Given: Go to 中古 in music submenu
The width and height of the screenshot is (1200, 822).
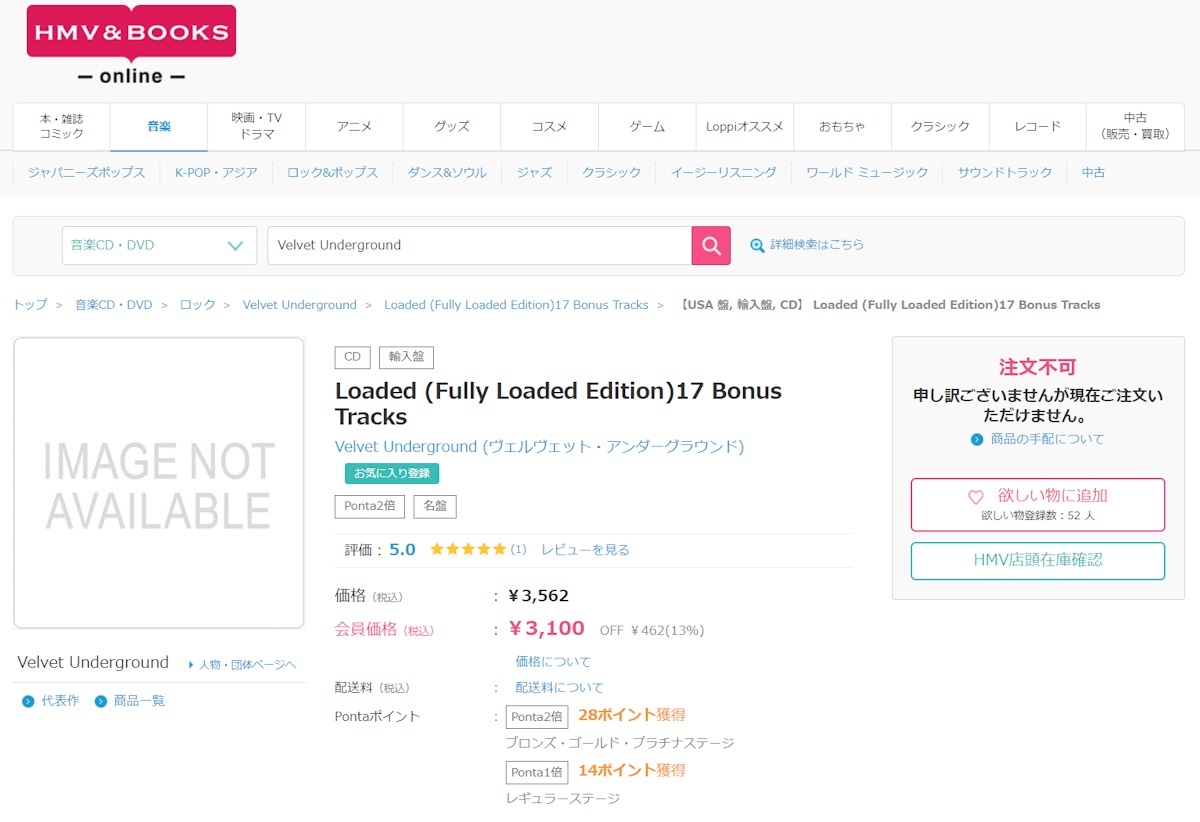Looking at the screenshot, I should coord(1093,173).
